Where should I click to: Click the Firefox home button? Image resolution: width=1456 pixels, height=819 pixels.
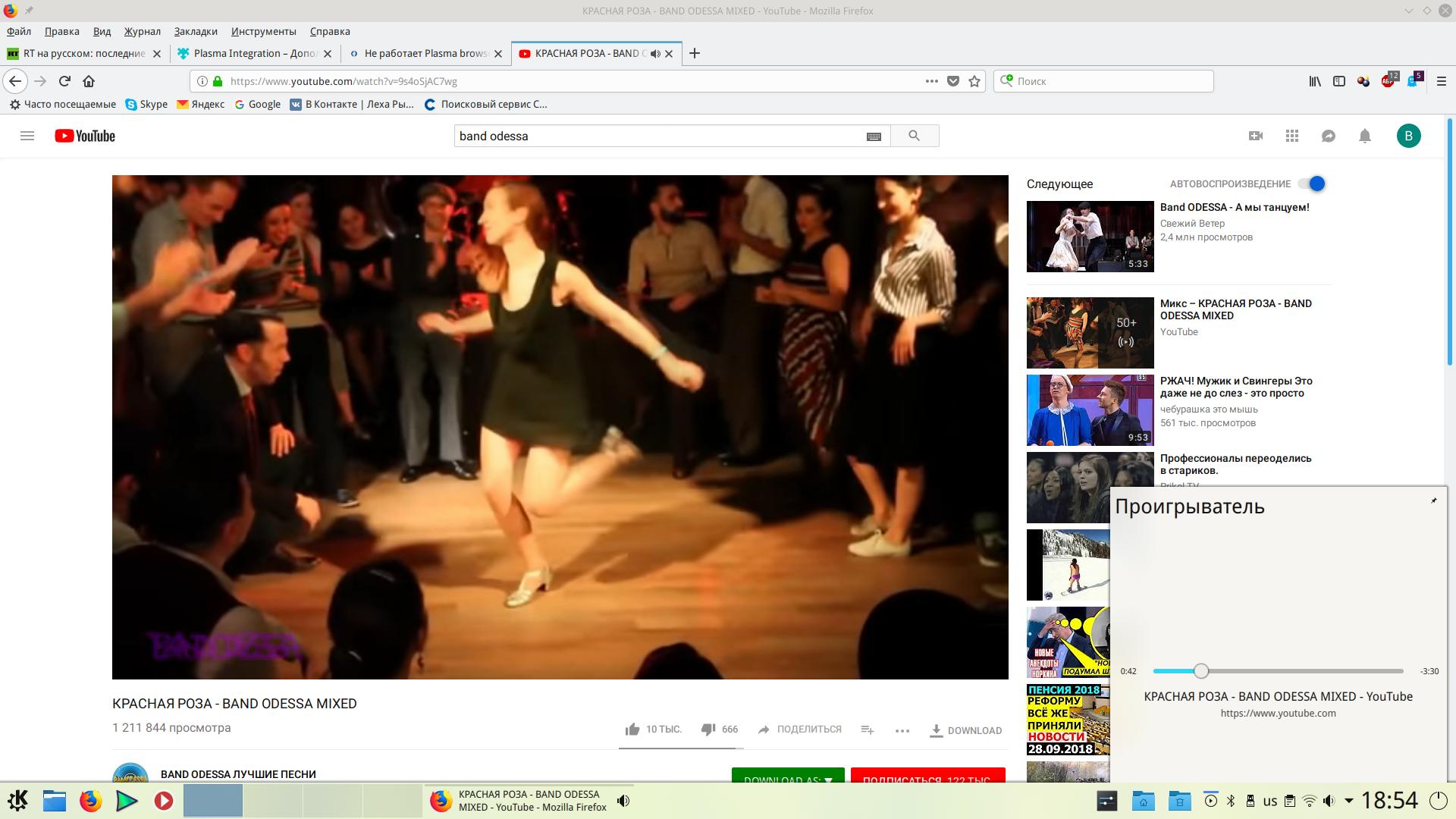point(89,81)
